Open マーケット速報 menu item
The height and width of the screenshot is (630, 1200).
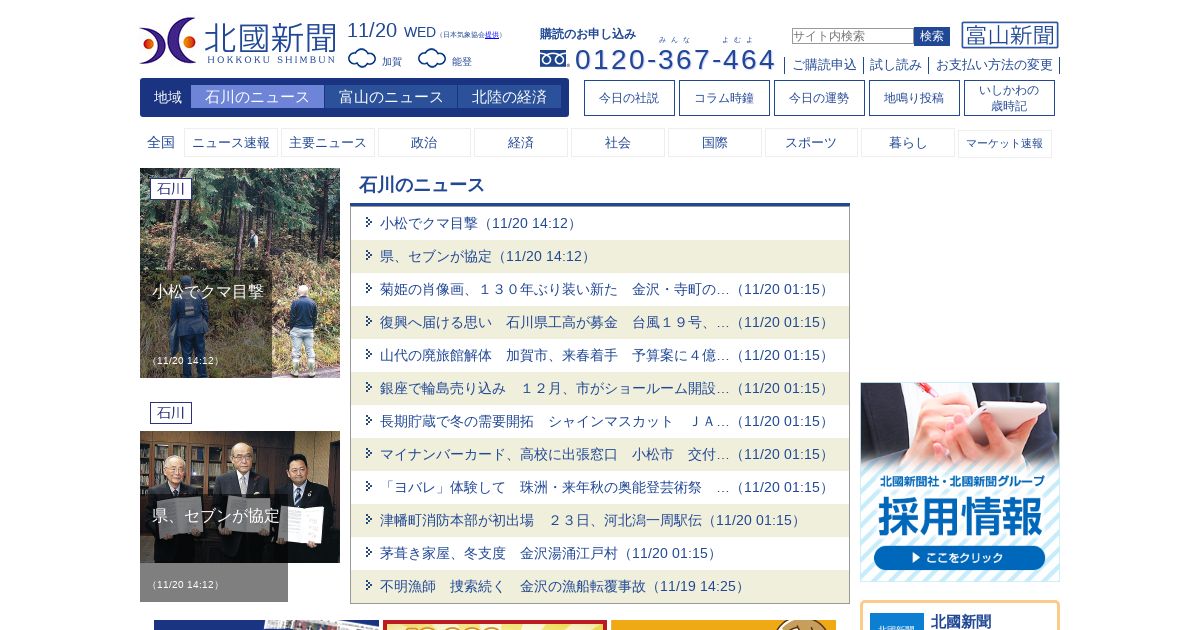[x=1005, y=143]
